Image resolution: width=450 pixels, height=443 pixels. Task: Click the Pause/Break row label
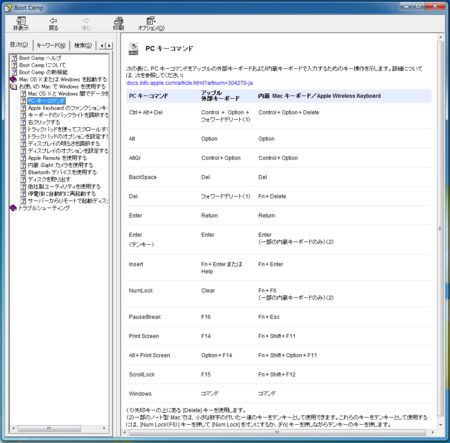coord(145,317)
